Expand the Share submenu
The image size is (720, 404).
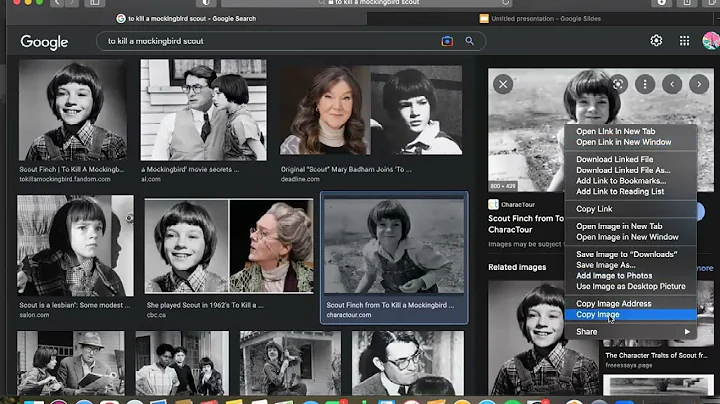coord(630,332)
